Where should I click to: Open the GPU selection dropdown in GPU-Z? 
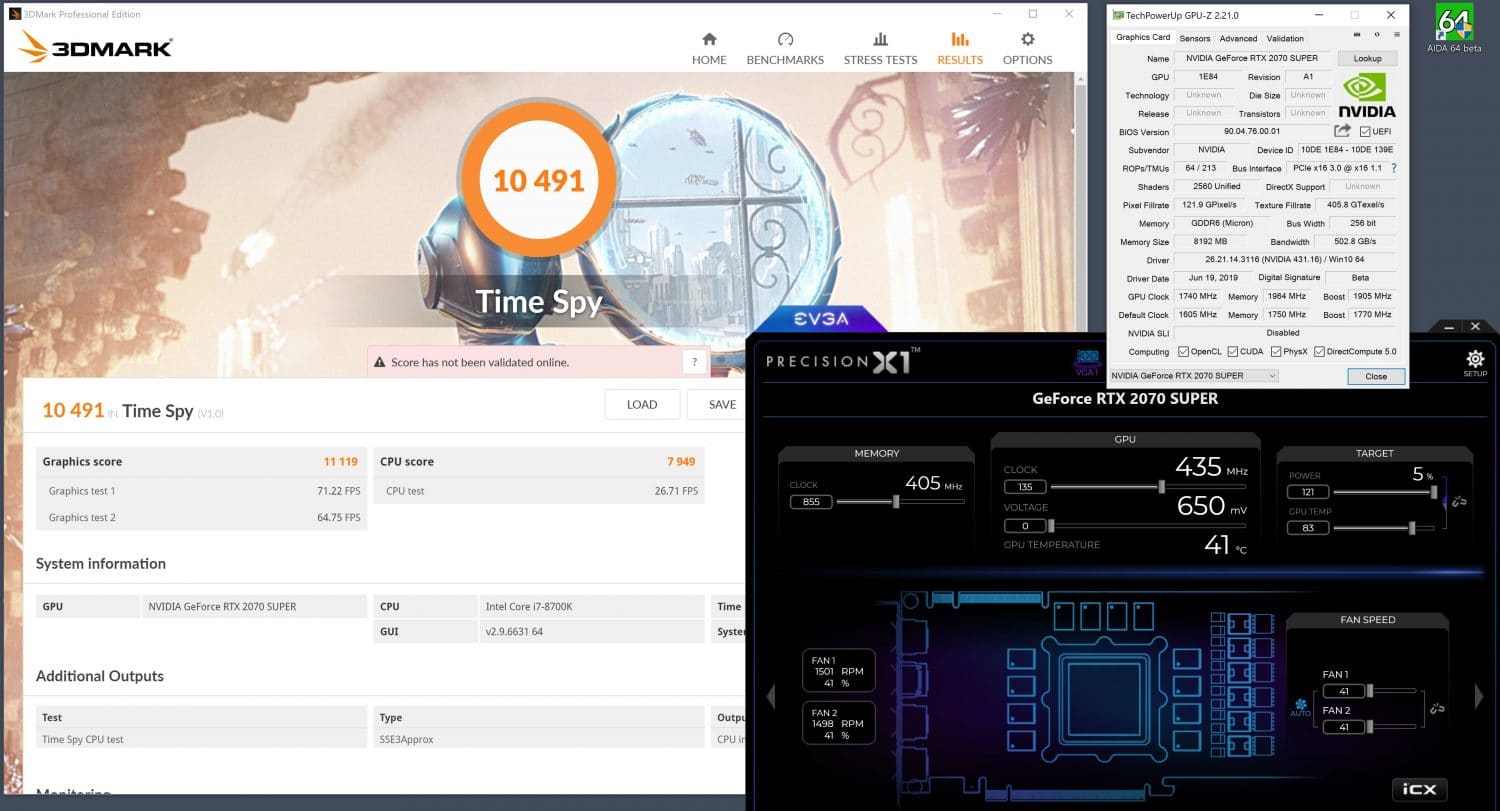point(1194,376)
